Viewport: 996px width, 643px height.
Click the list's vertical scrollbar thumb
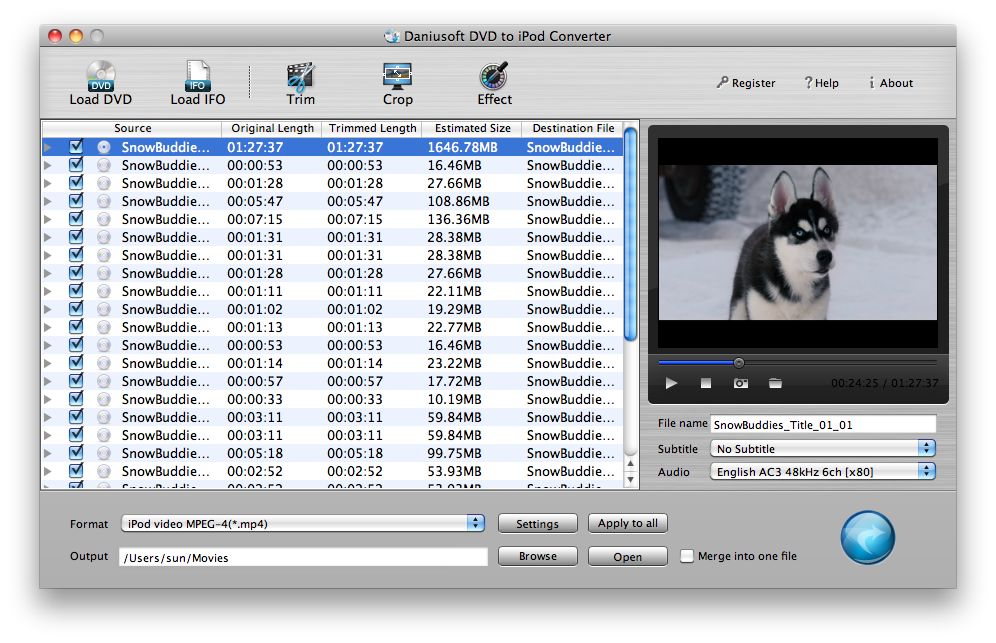pyautogui.click(x=630, y=234)
